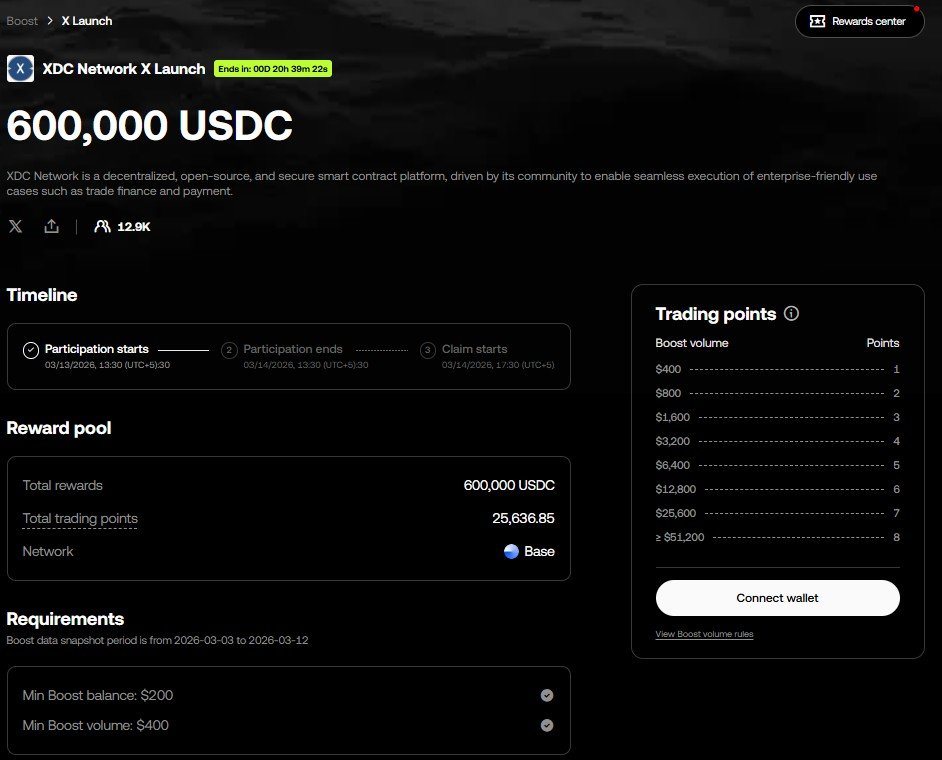Open View Boost volume rules link
The height and width of the screenshot is (760, 942).
pyautogui.click(x=704, y=634)
